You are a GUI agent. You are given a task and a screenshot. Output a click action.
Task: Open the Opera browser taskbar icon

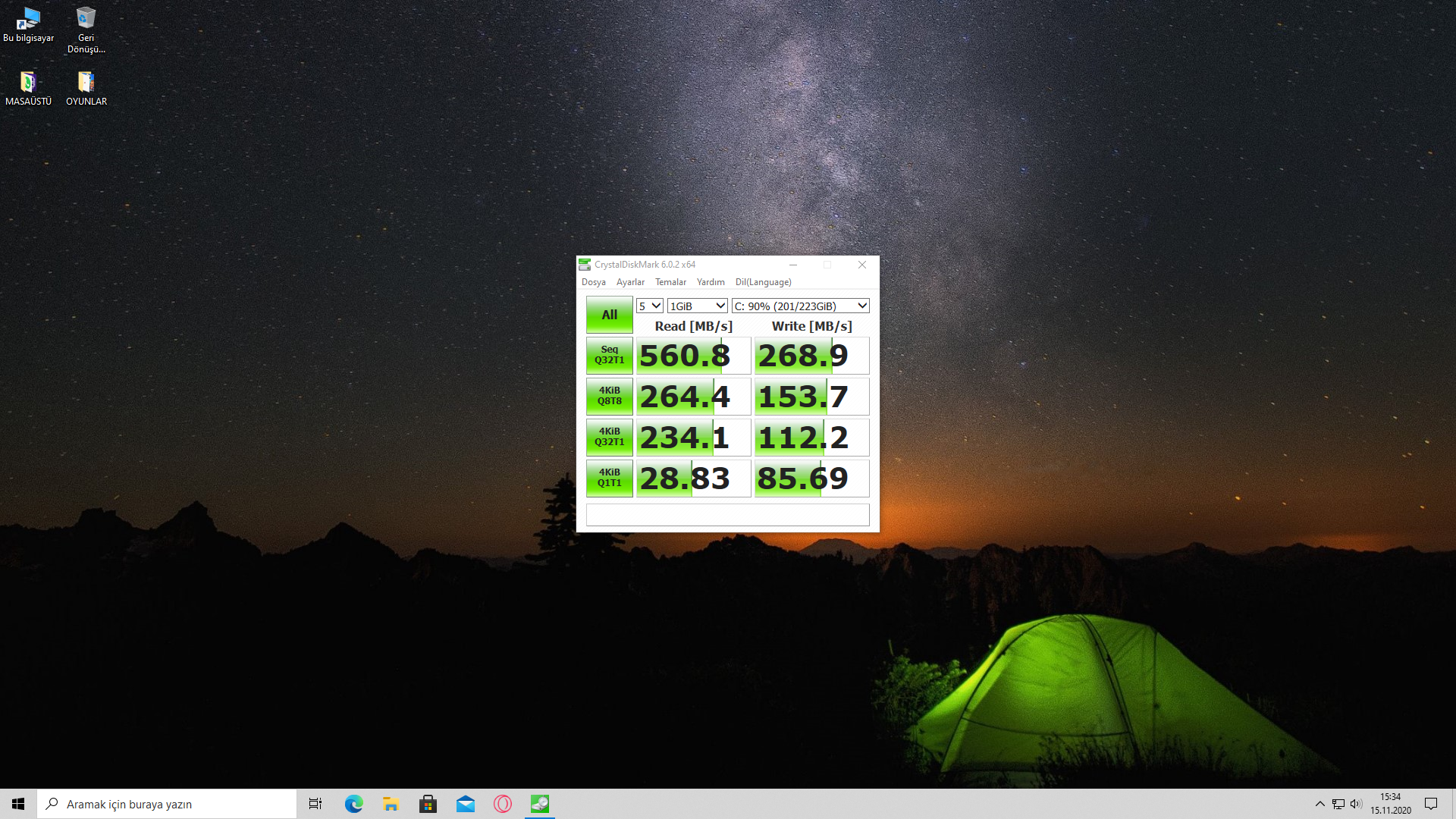coord(503,804)
